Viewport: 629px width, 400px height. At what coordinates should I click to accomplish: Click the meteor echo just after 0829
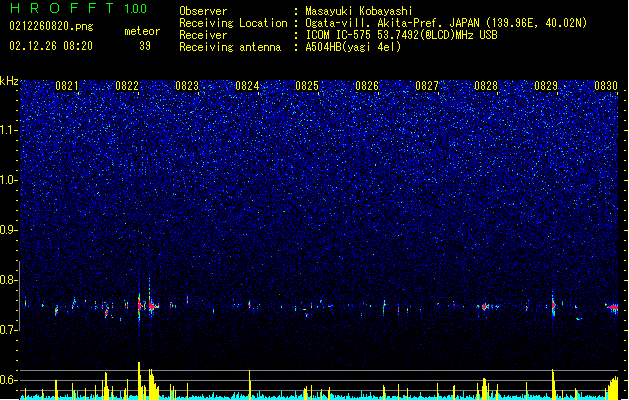coord(553,306)
